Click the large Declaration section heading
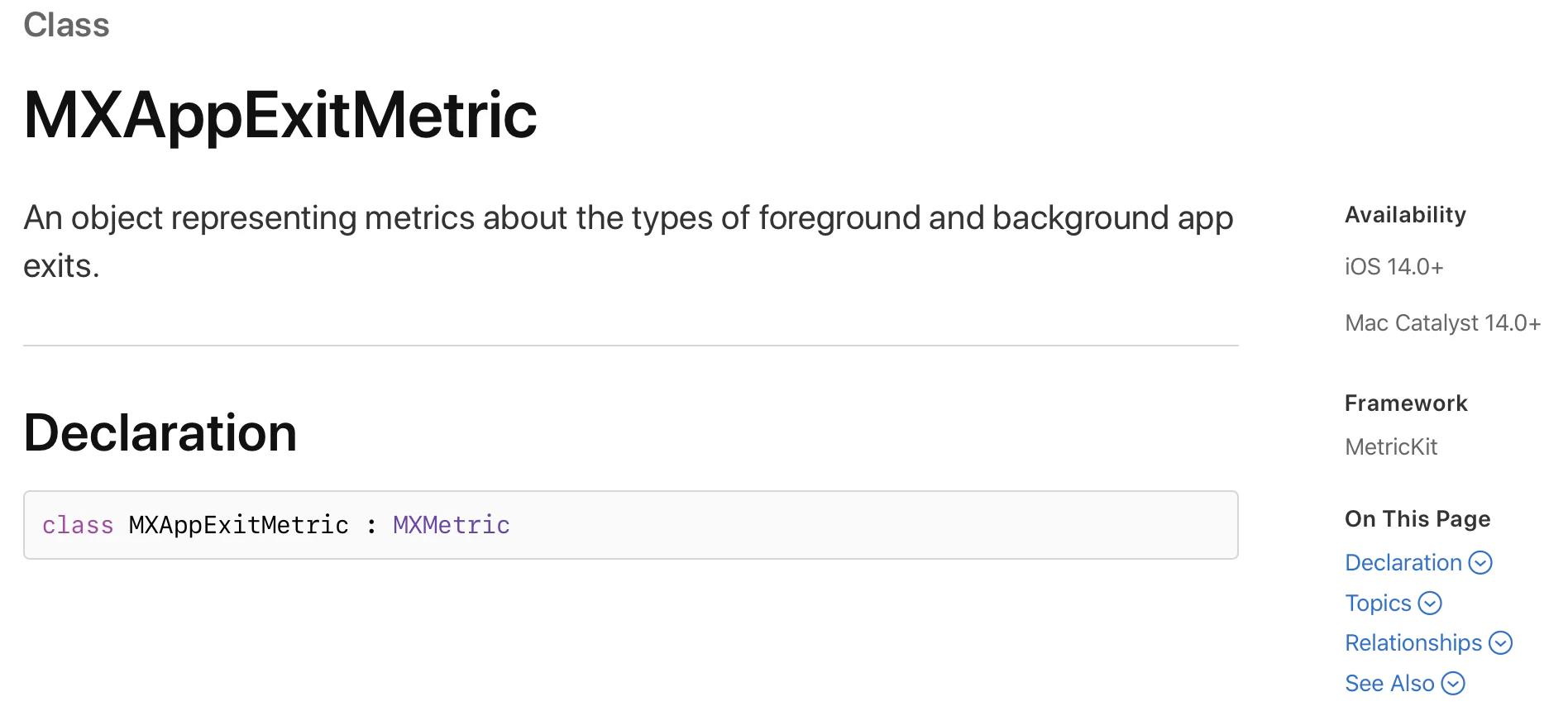Image resolution: width=1568 pixels, height=711 pixels. [x=160, y=432]
